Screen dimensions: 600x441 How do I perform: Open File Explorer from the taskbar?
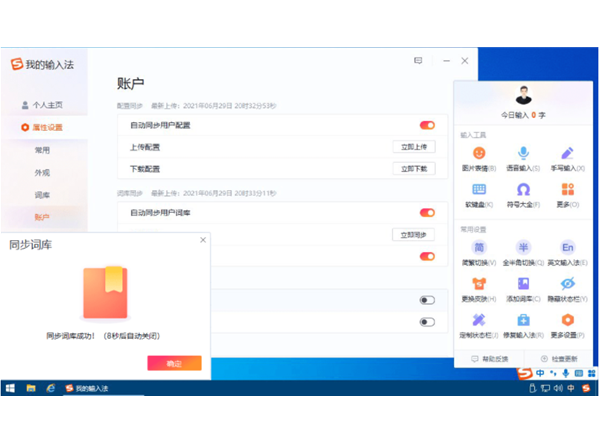(x=31, y=388)
